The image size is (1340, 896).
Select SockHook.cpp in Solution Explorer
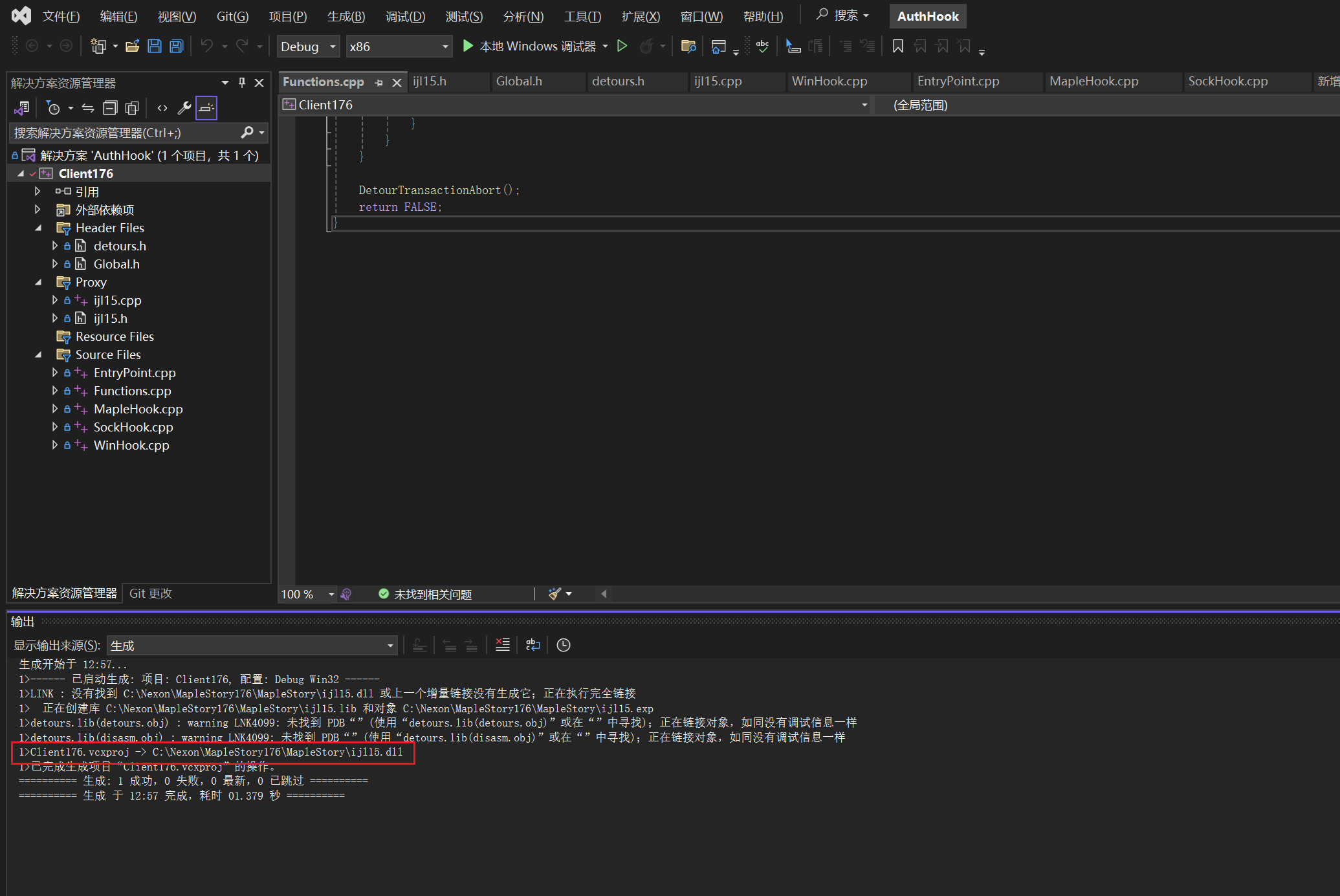133,427
